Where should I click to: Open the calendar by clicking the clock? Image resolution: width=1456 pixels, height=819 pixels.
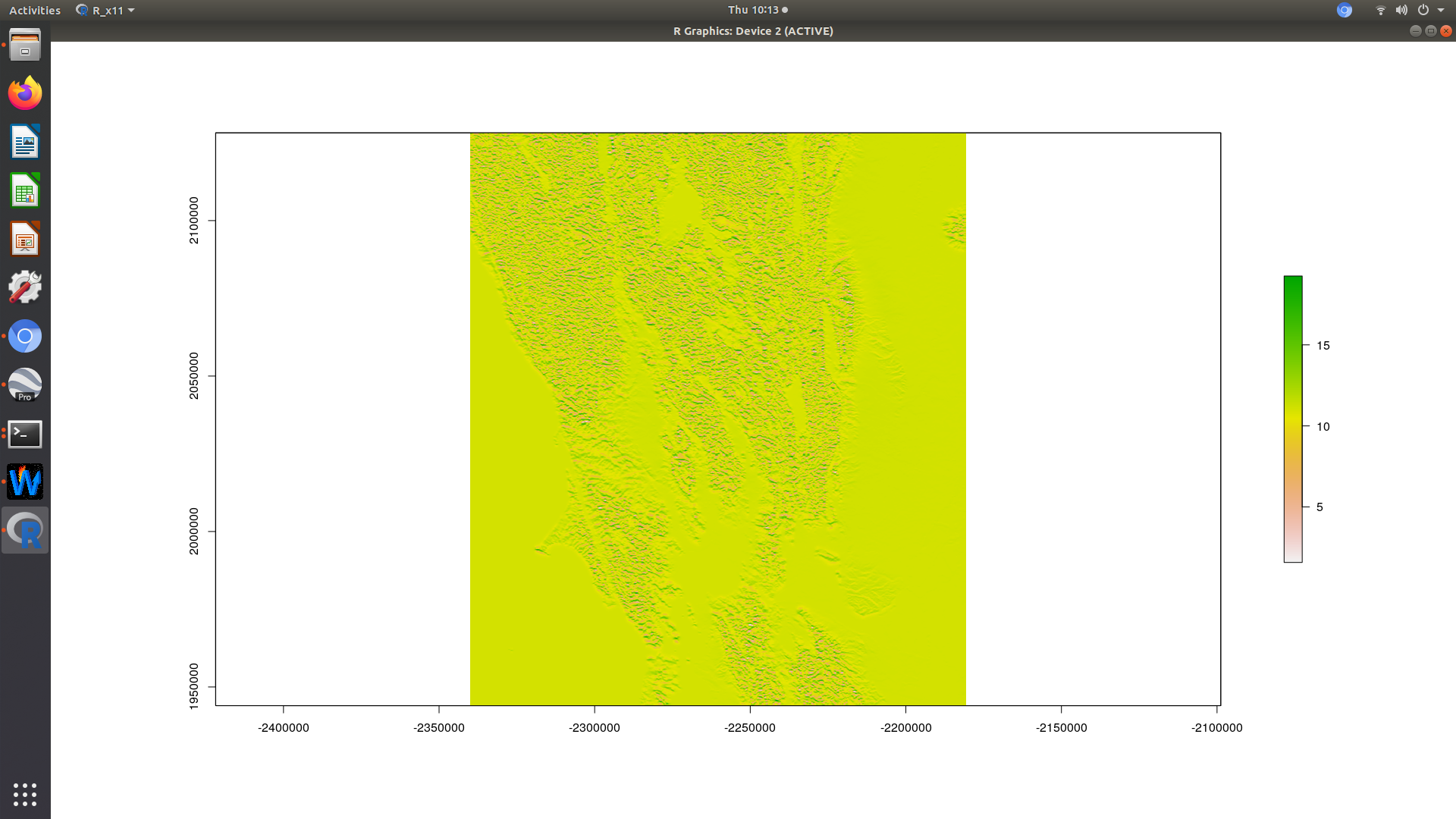(x=752, y=10)
